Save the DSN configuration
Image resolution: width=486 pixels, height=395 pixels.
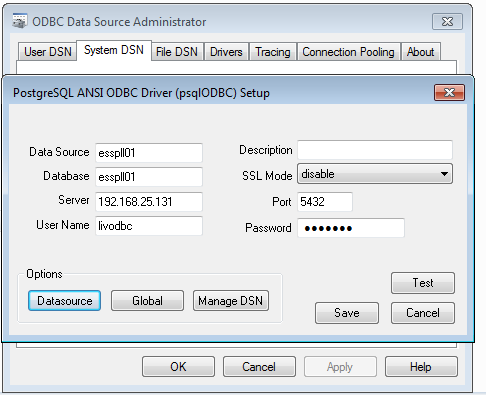click(x=347, y=313)
